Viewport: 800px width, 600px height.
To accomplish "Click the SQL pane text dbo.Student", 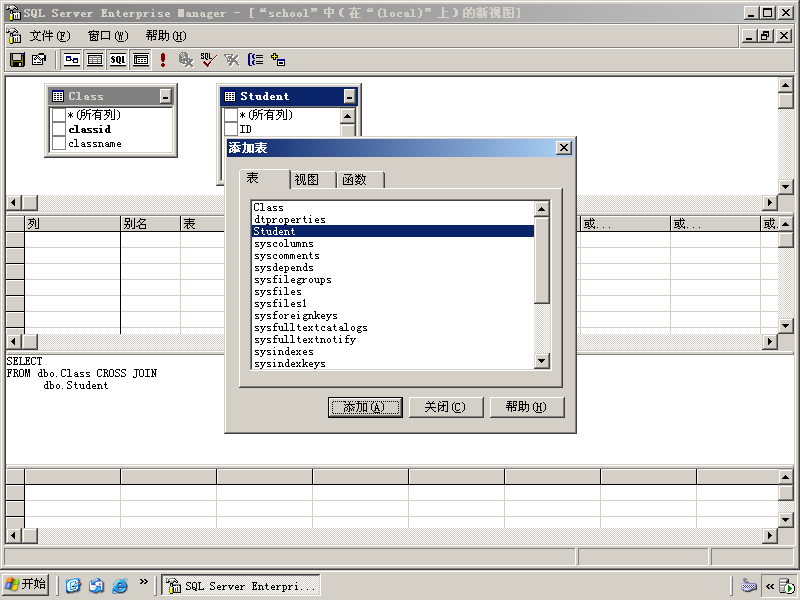I will point(76,386).
